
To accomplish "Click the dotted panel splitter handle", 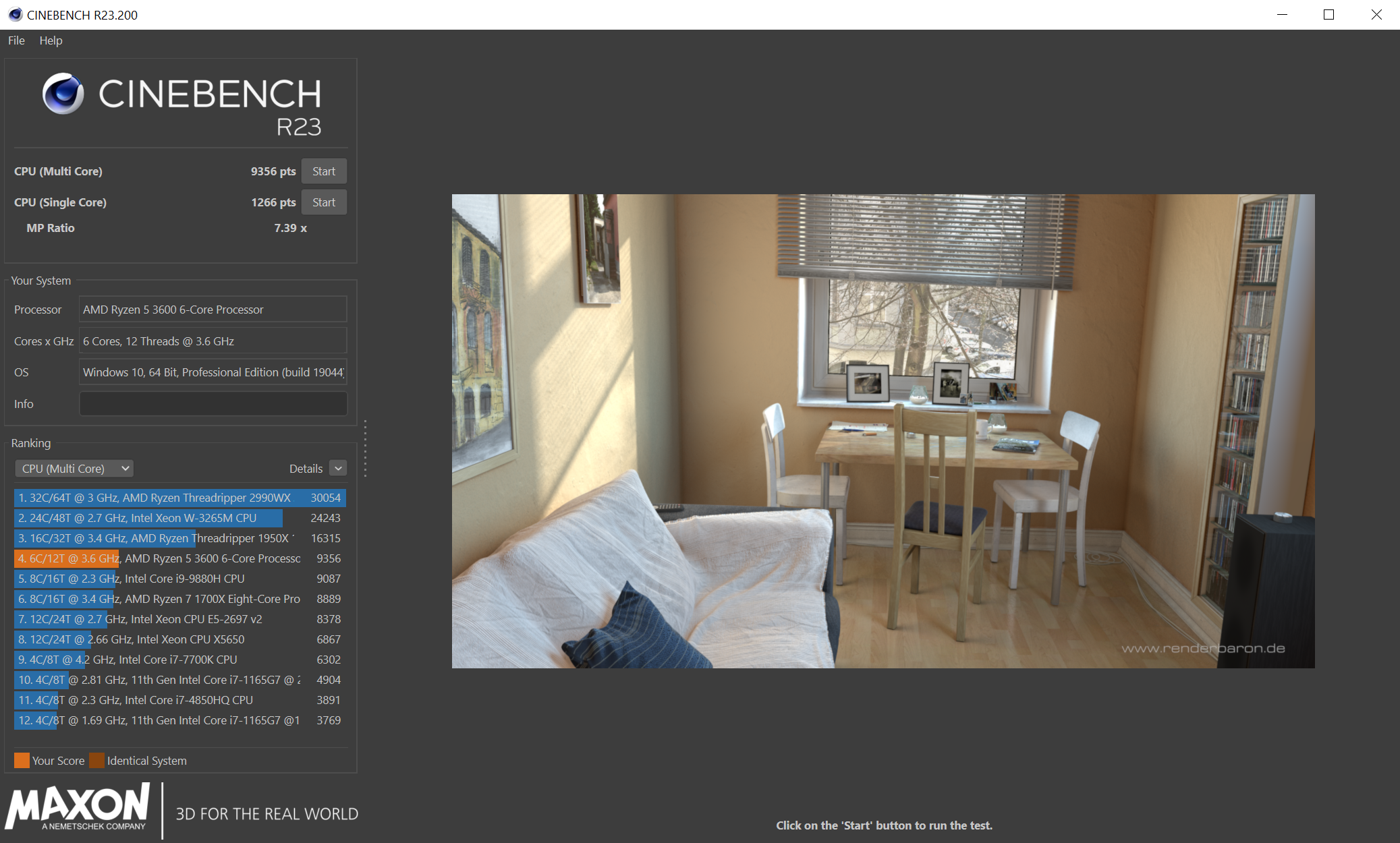I will [365, 448].
